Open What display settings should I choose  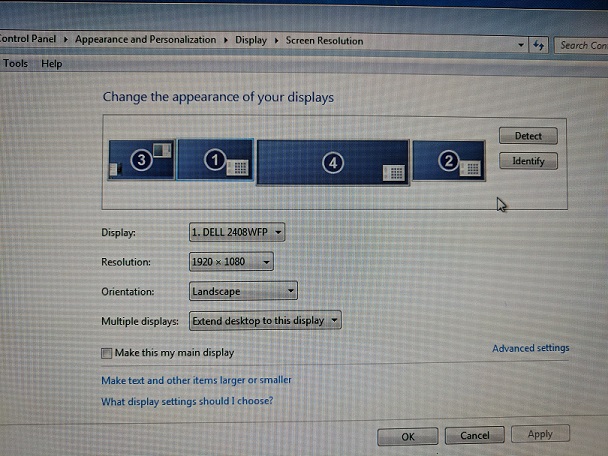187,402
